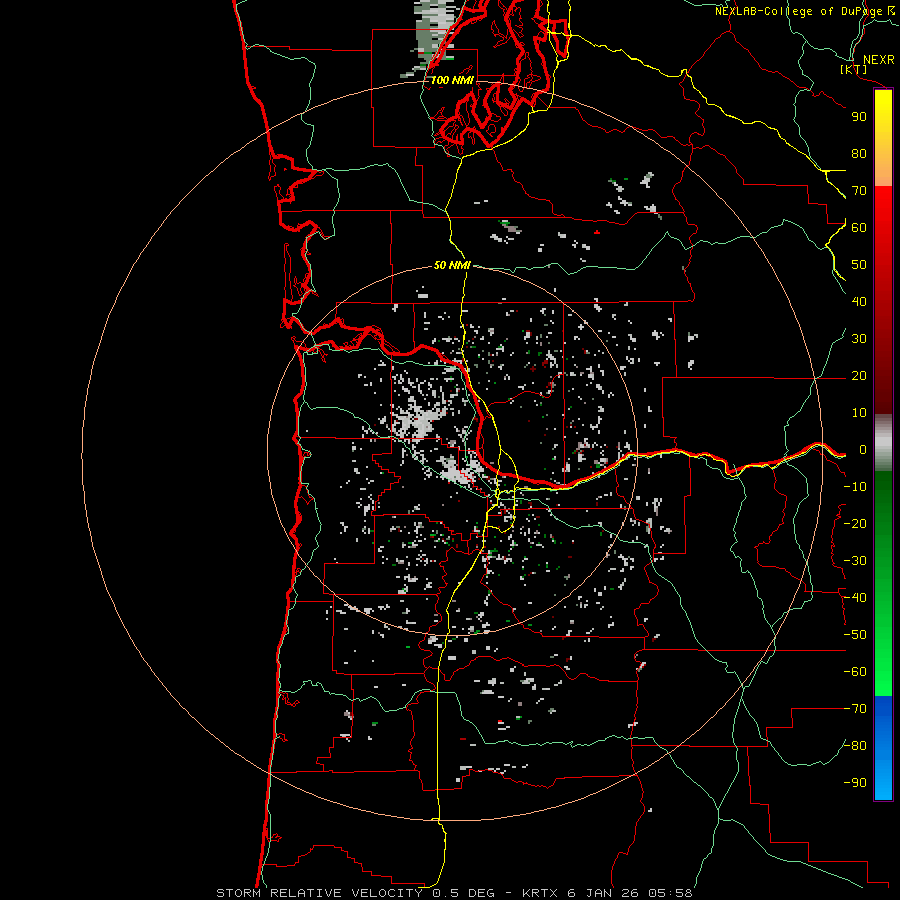
Task: Click the NEXR label above the color scale
Action: click(878, 60)
